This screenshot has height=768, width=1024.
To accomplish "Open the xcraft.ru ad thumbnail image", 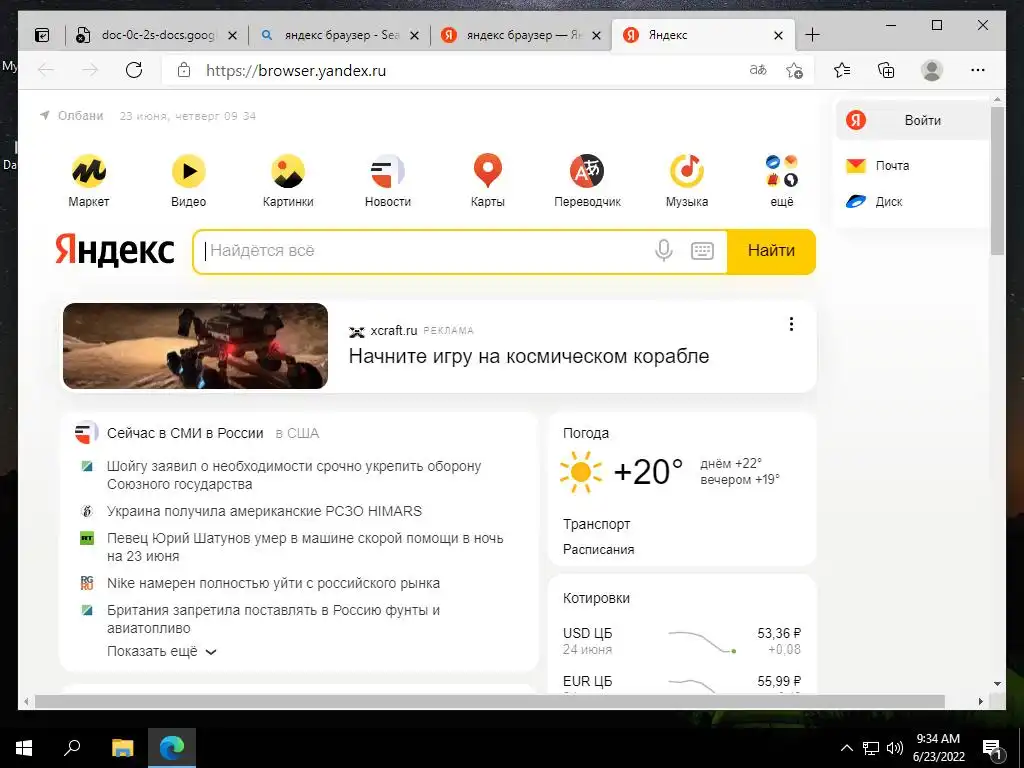I will [x=195, y=346].
